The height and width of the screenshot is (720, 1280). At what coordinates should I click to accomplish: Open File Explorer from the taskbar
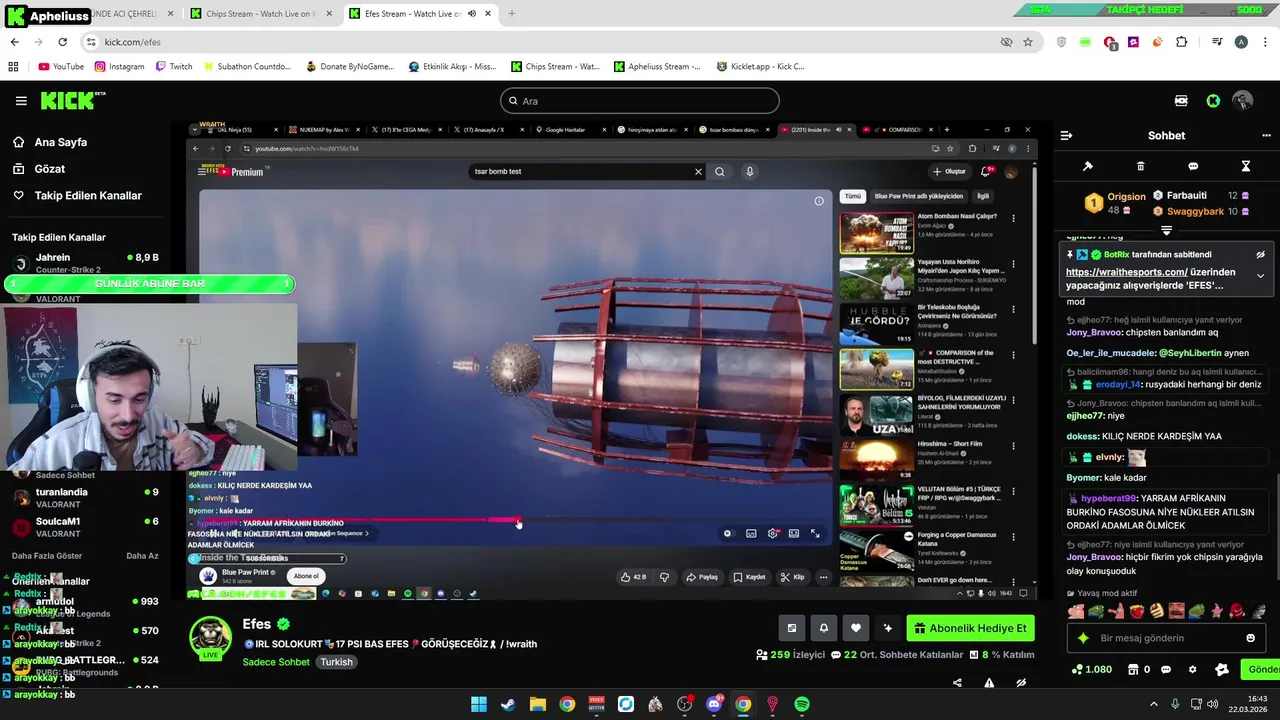(x=538, y=704)
